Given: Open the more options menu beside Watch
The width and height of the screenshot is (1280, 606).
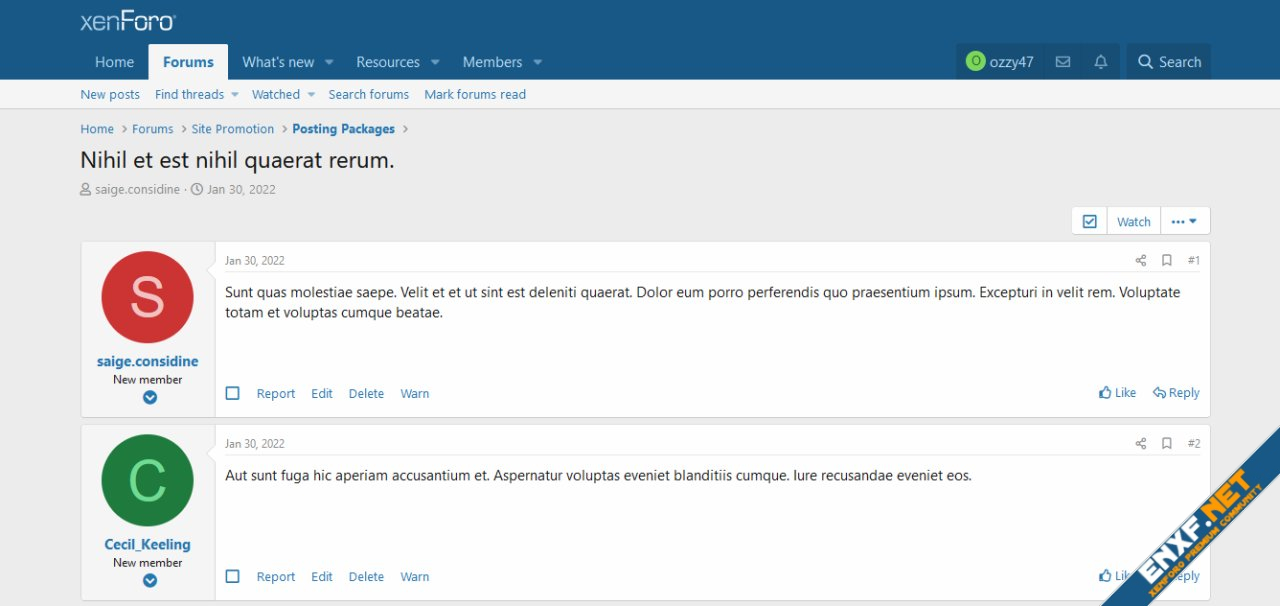Looking at the screenshot, I should [x=1184, y=221].
